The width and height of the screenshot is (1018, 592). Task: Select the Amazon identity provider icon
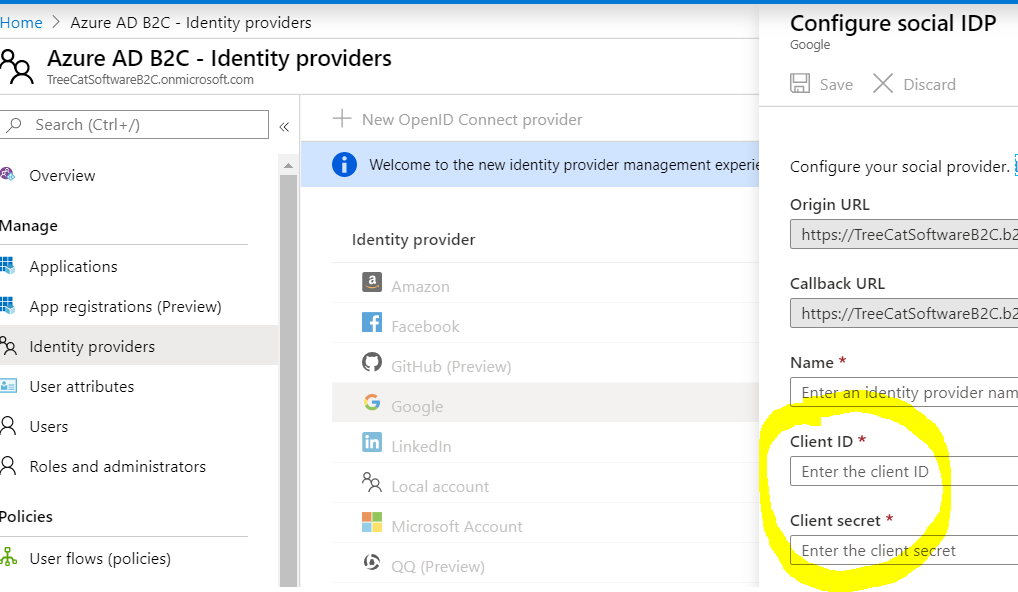[x=372, y=282]
